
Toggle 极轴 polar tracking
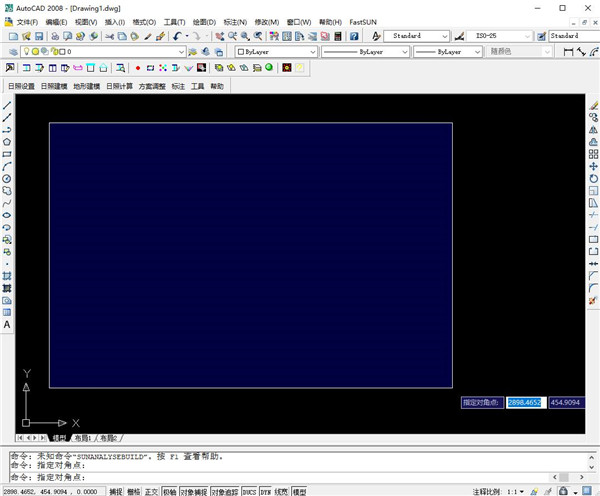pyautogui.click(x=170, y=491)
